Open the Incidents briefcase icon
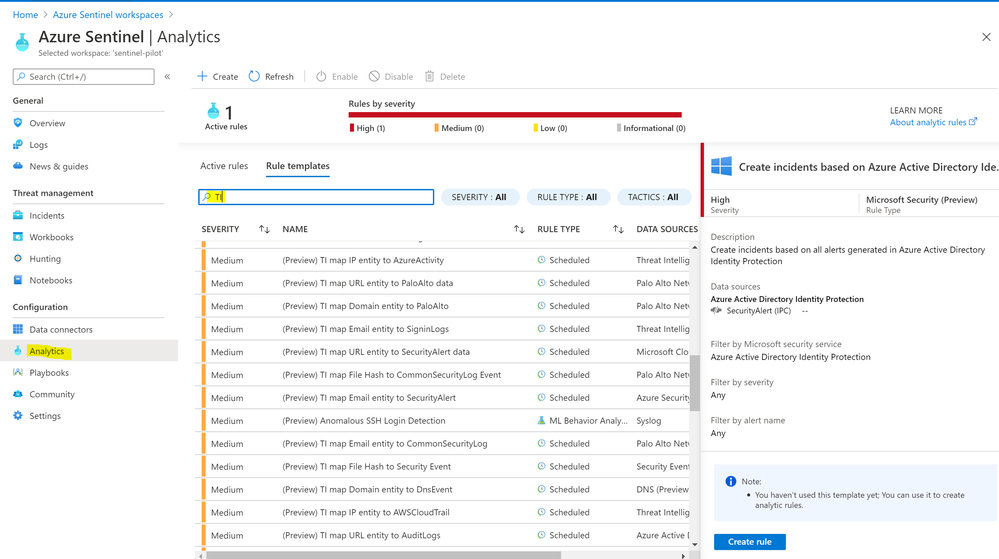Screen dimensions: 999x559 (x=18, y=215)
